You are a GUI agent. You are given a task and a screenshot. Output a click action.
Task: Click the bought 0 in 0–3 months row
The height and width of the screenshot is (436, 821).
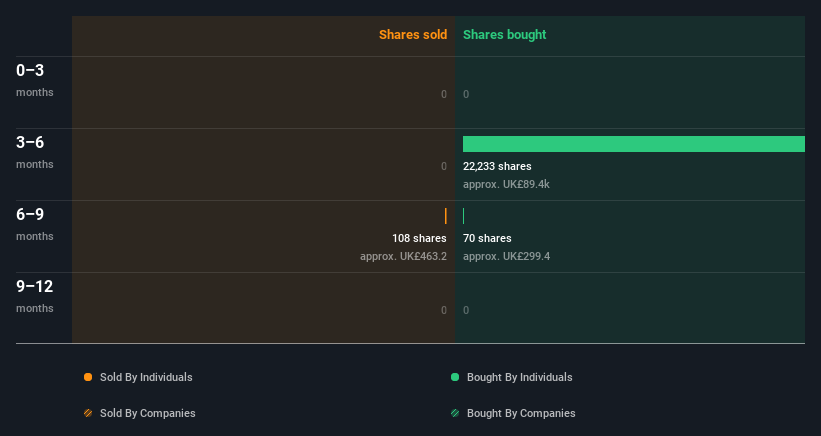(466, 94)
